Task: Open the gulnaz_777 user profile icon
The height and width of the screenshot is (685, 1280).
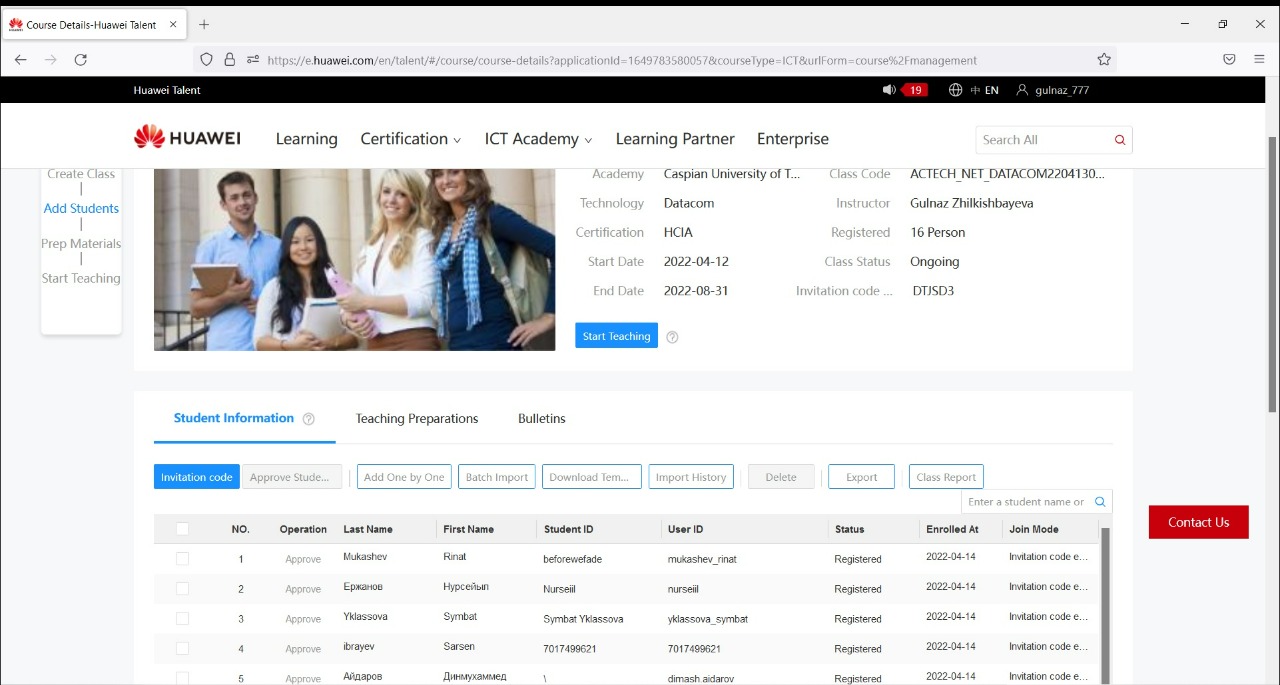Action: tap(1021, 90)
